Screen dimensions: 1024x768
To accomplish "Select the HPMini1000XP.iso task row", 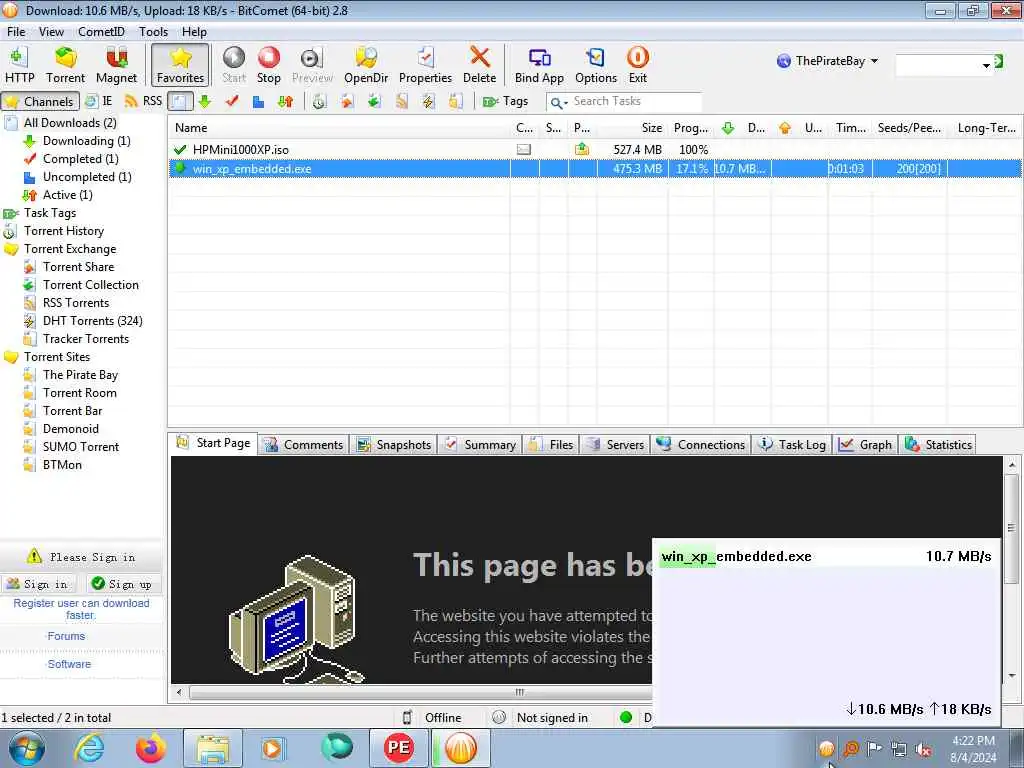I will coord(594,150).
